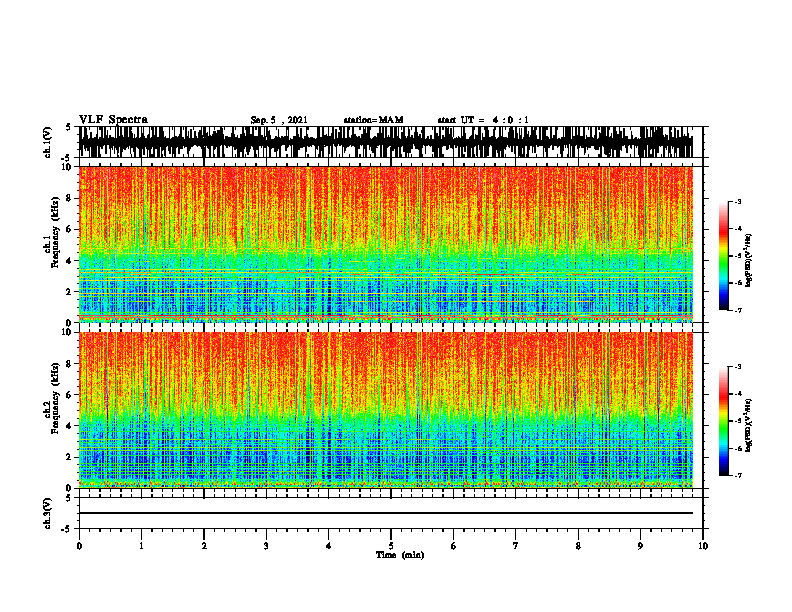The height and width of the screenshot is (612, 792).
Task: Click the "ch.1 Frequency (kHz)" axis label
Action: [x=53, y=232]
